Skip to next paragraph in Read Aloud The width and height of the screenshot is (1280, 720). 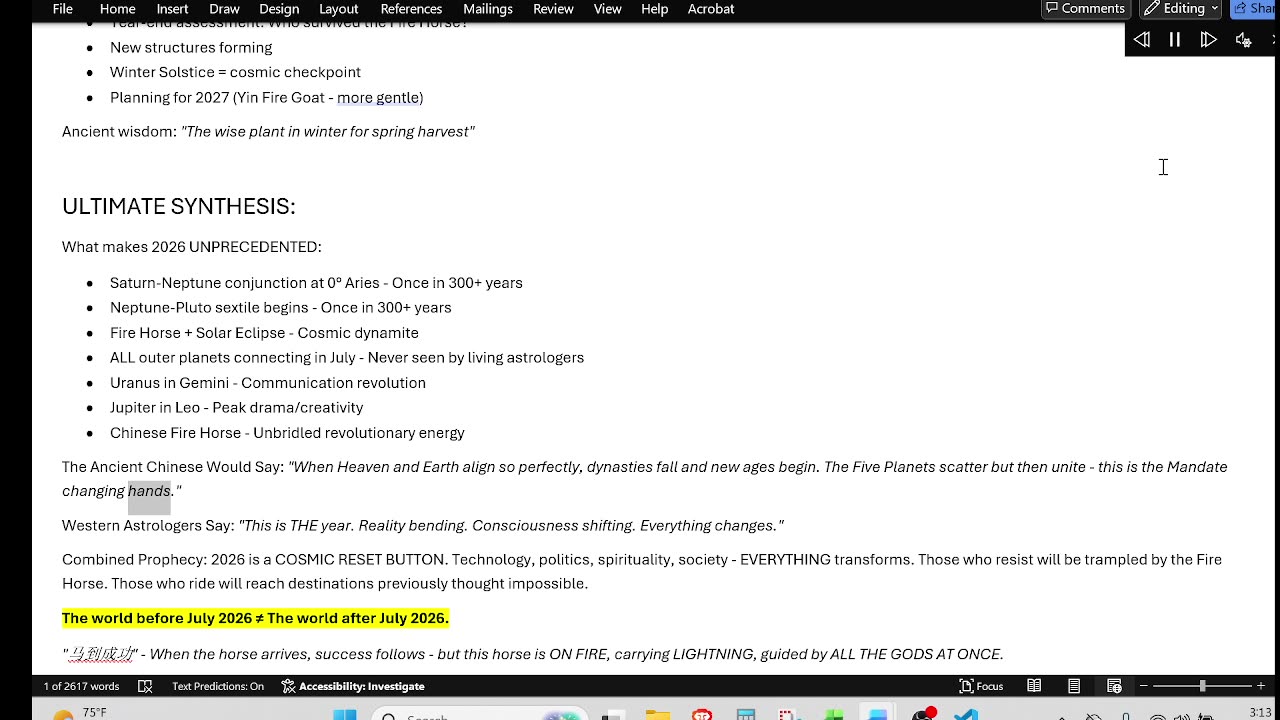tap(1208, 40)
